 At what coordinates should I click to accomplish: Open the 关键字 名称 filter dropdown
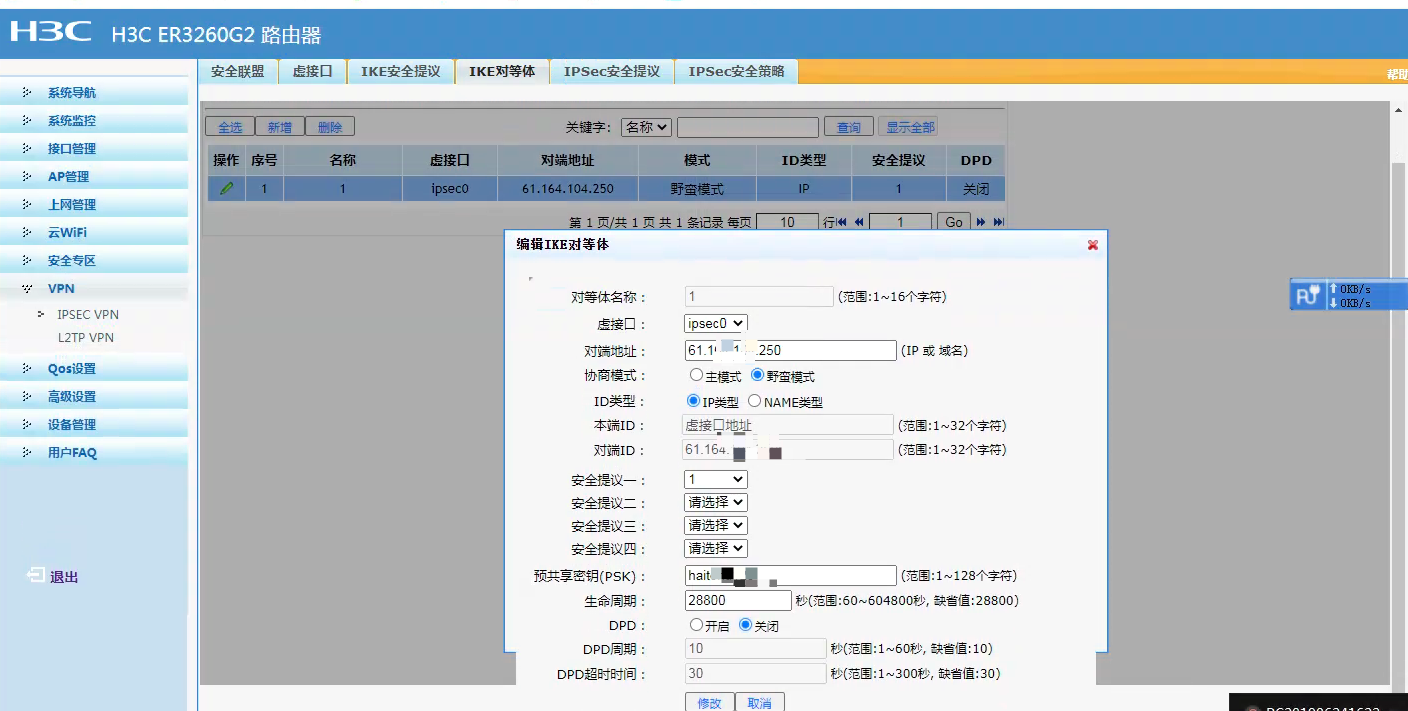(646, 127)
